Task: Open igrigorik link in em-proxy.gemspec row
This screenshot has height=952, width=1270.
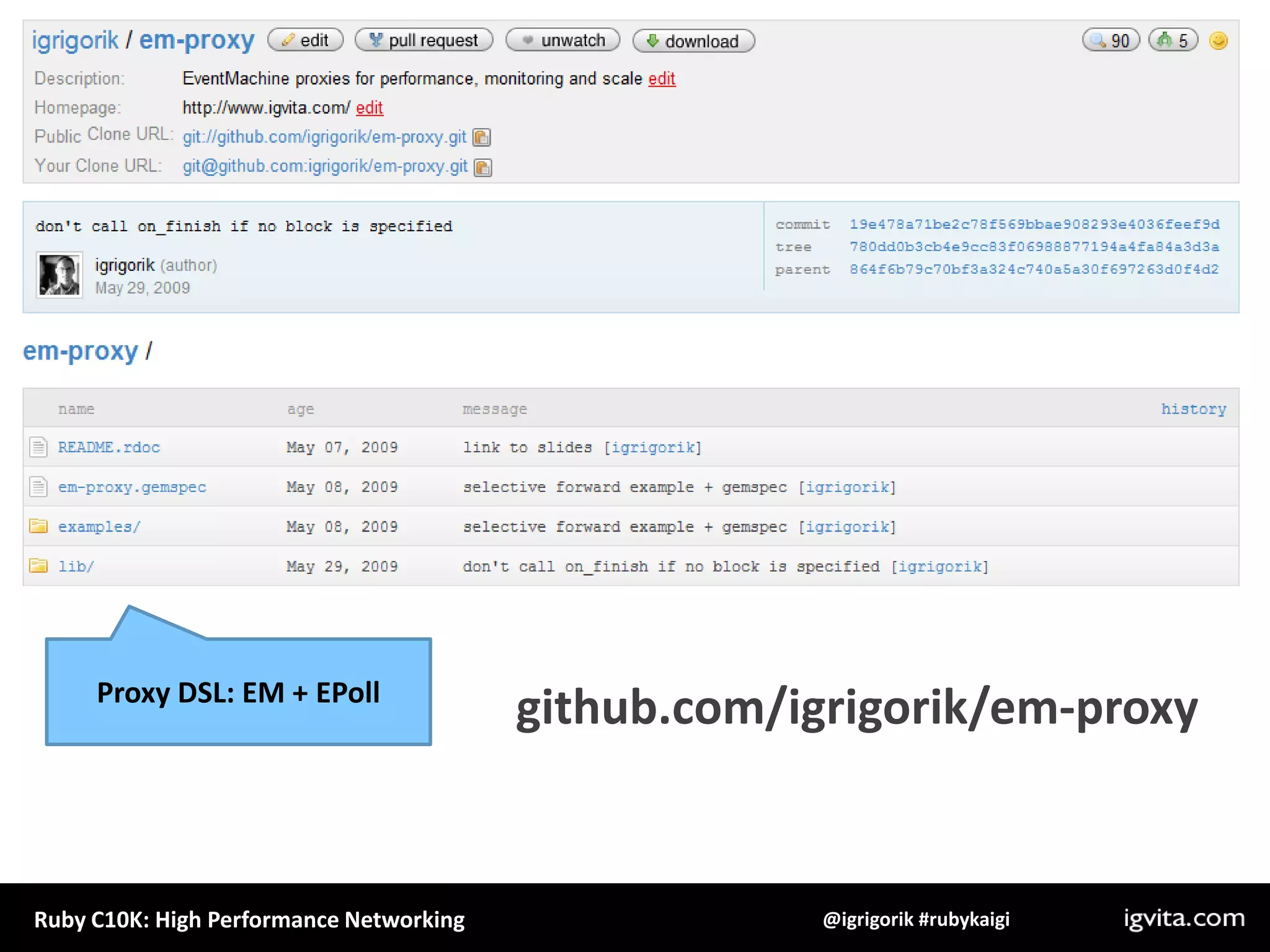Action: click(847, 487)
